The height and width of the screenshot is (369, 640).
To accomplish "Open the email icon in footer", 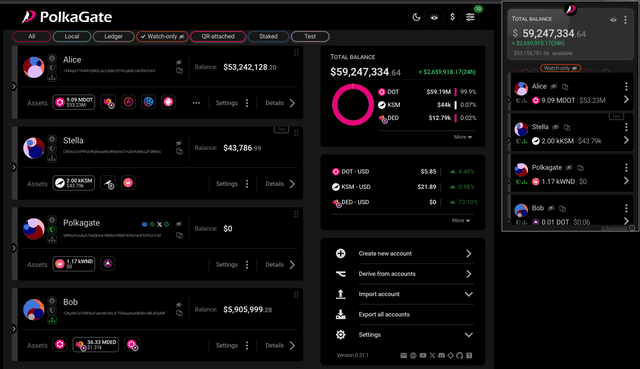I will click(x=404, y=356).
